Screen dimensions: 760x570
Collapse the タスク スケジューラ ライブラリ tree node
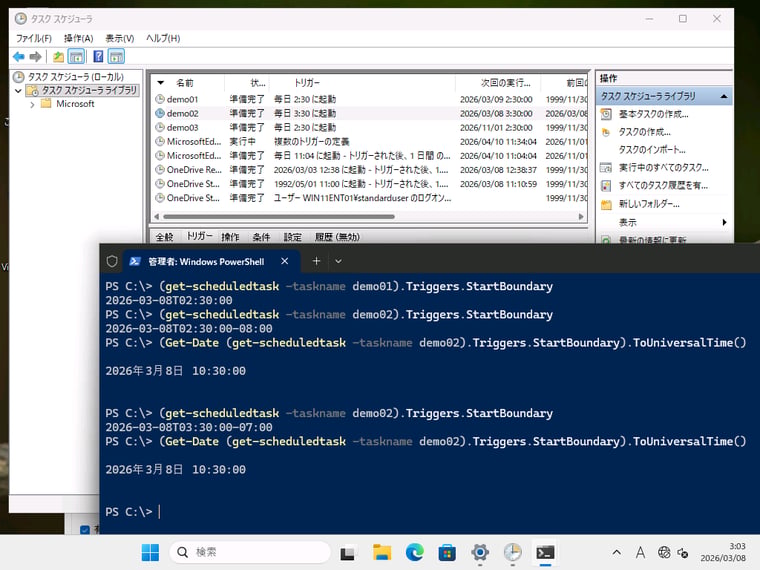tap(18, 90)
